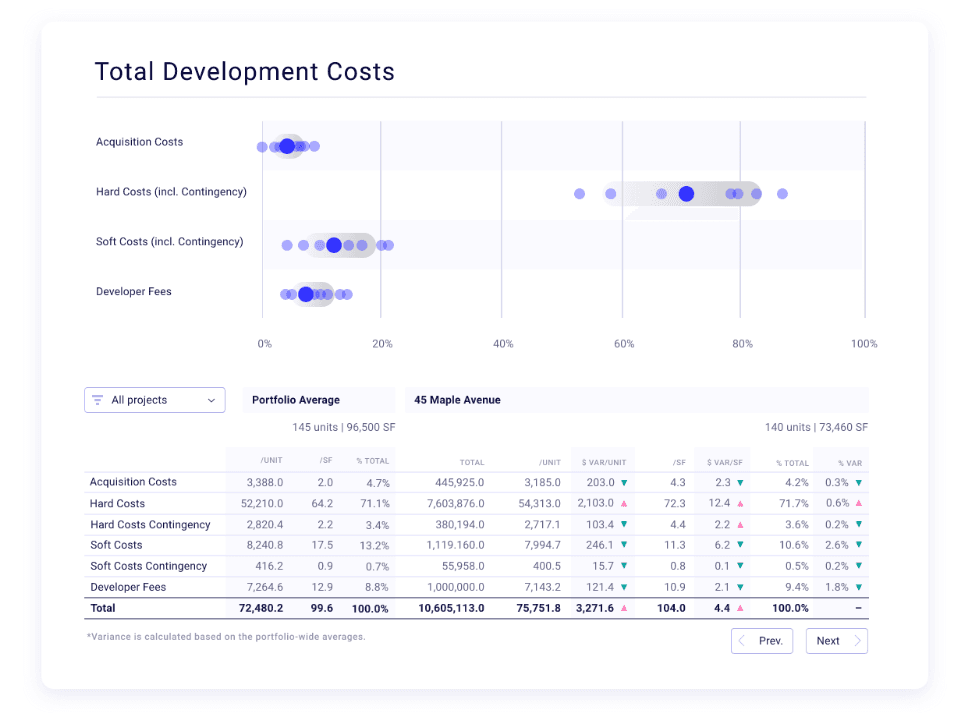Click pink up arrow beside 12.4 $ VAR/SF
Image resolution: width=978 pixels, height=718 pixels.
(x=740, y=504)
